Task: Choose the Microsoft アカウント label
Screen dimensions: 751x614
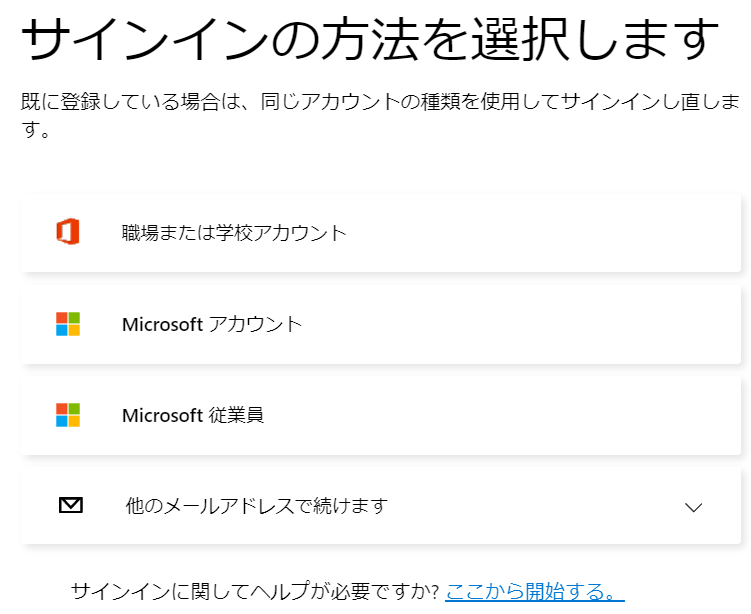Action: 212,324
